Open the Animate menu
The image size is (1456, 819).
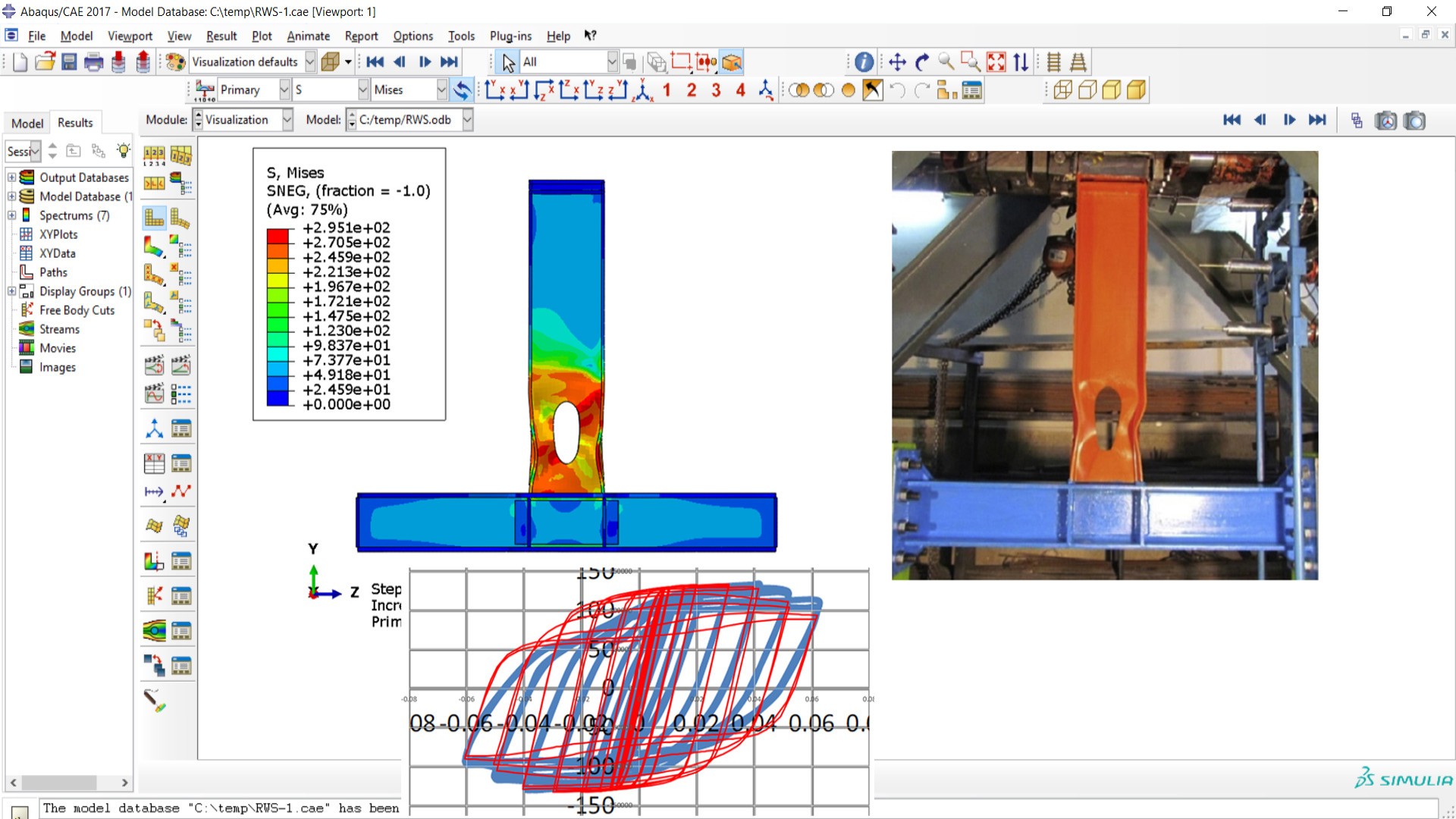pos(308,36)
